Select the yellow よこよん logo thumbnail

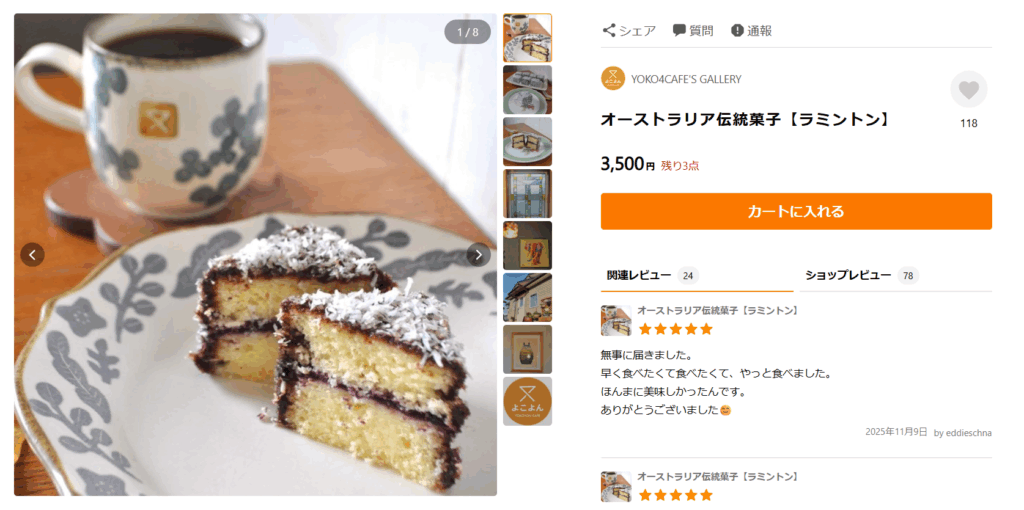coord(527,401)
